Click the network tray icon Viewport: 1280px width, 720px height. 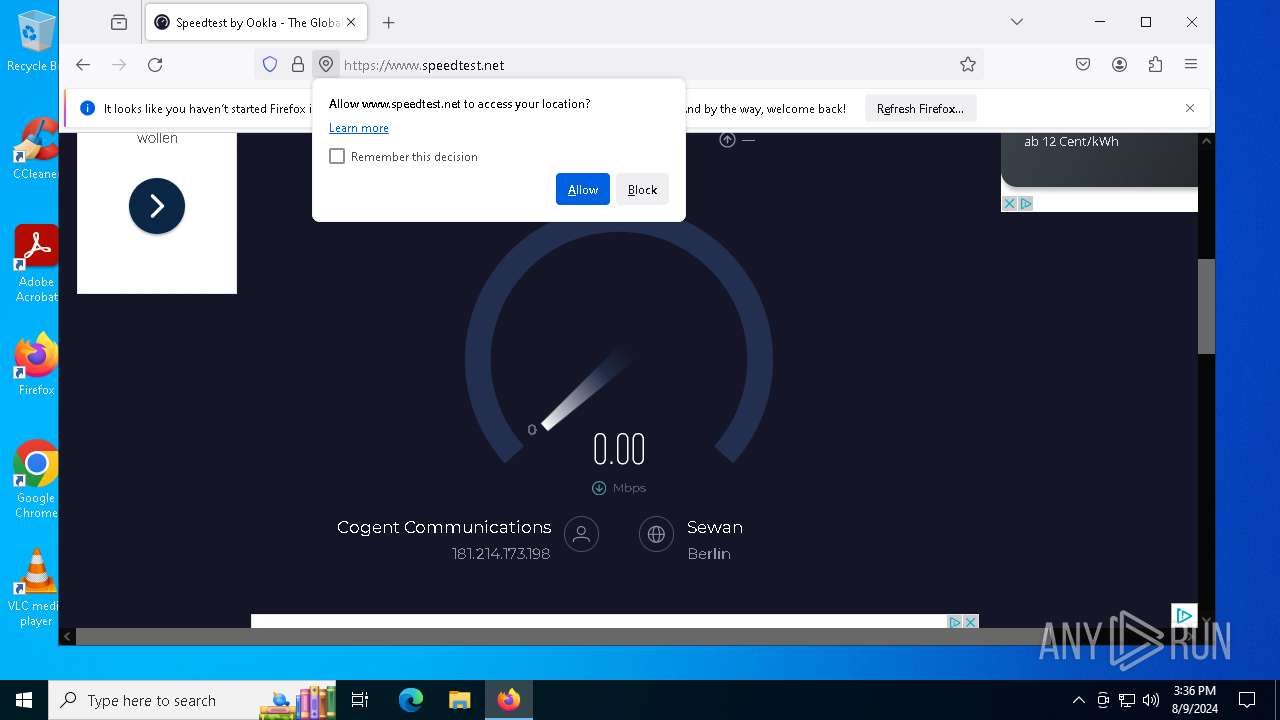coord(1127,700)
